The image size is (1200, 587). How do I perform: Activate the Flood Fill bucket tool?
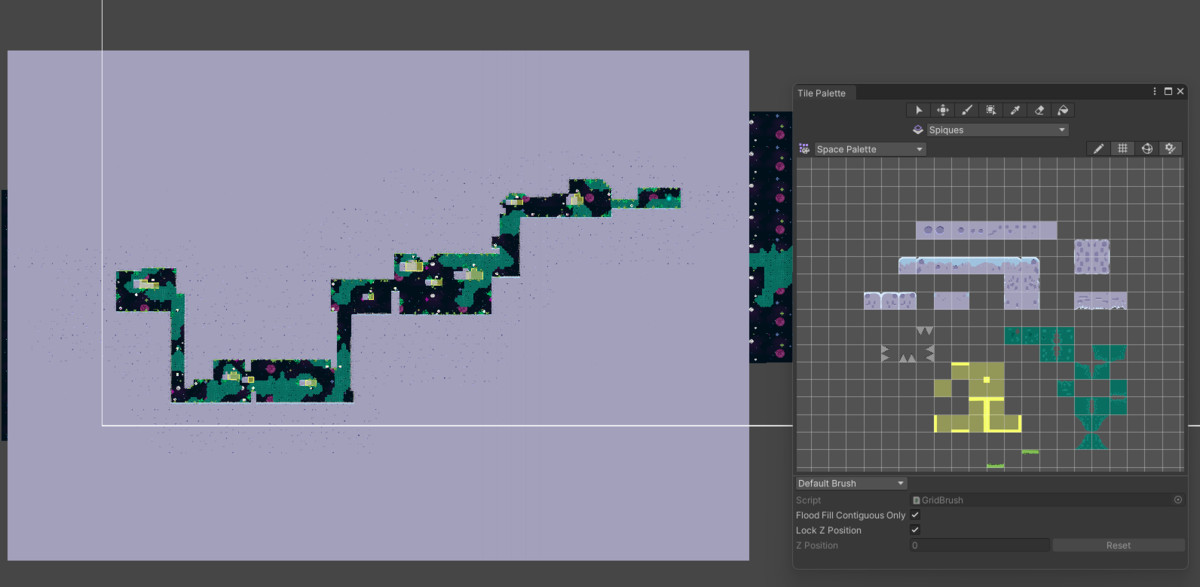click(x=1062, y=109)
